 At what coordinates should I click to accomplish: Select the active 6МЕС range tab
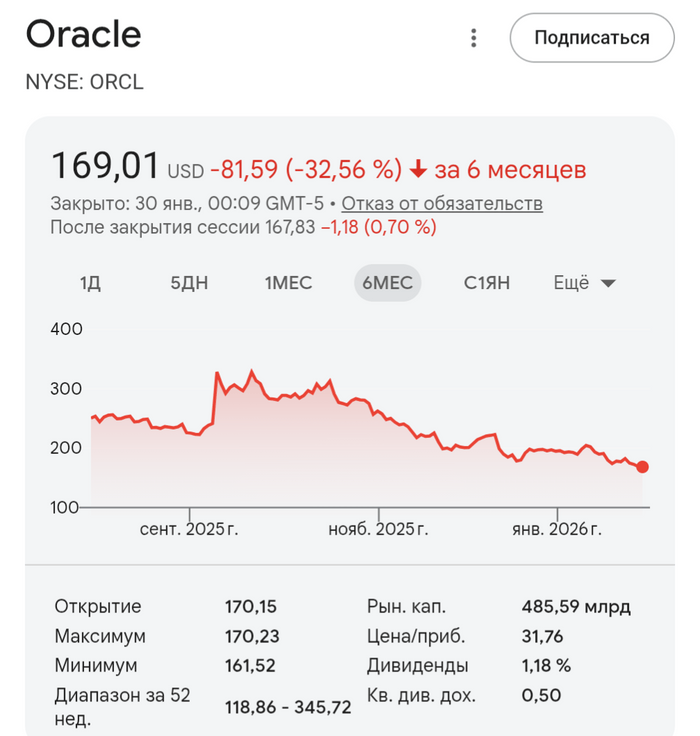388,283
